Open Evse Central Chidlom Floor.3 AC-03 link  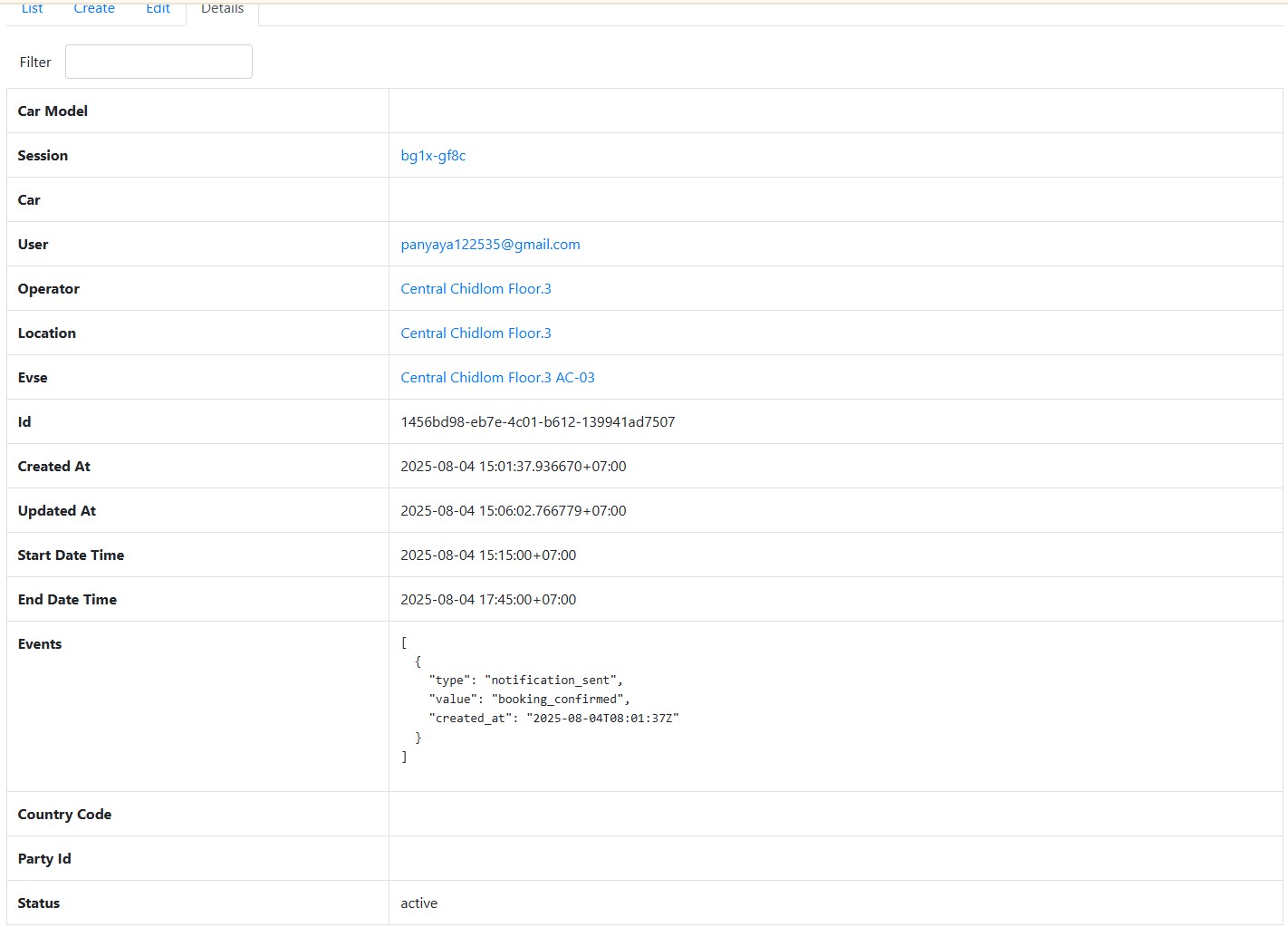pyautogui.click(x=497, y=378)
